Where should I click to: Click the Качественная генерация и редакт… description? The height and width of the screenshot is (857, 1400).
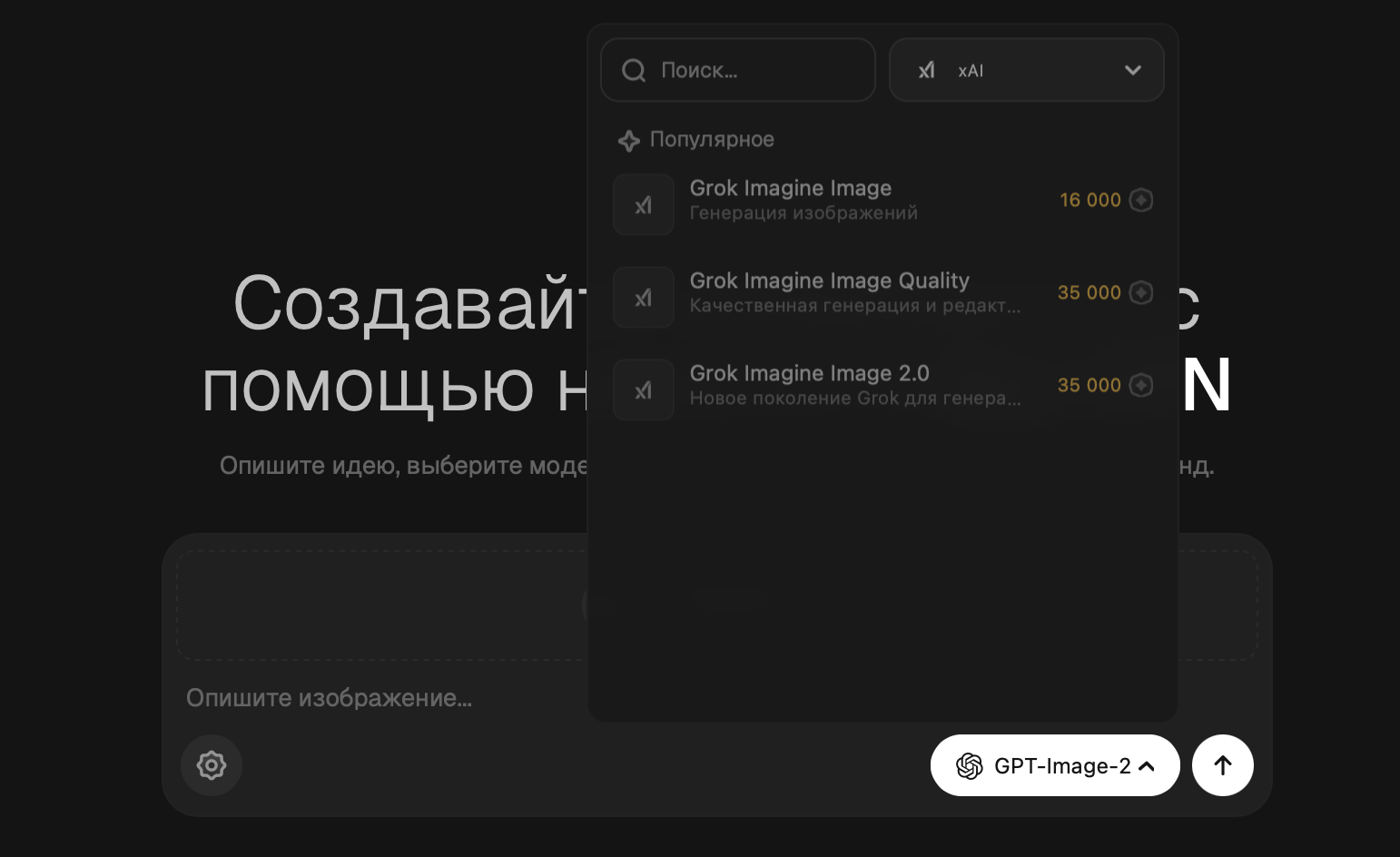pyautogui.click(x=855, y=306)
